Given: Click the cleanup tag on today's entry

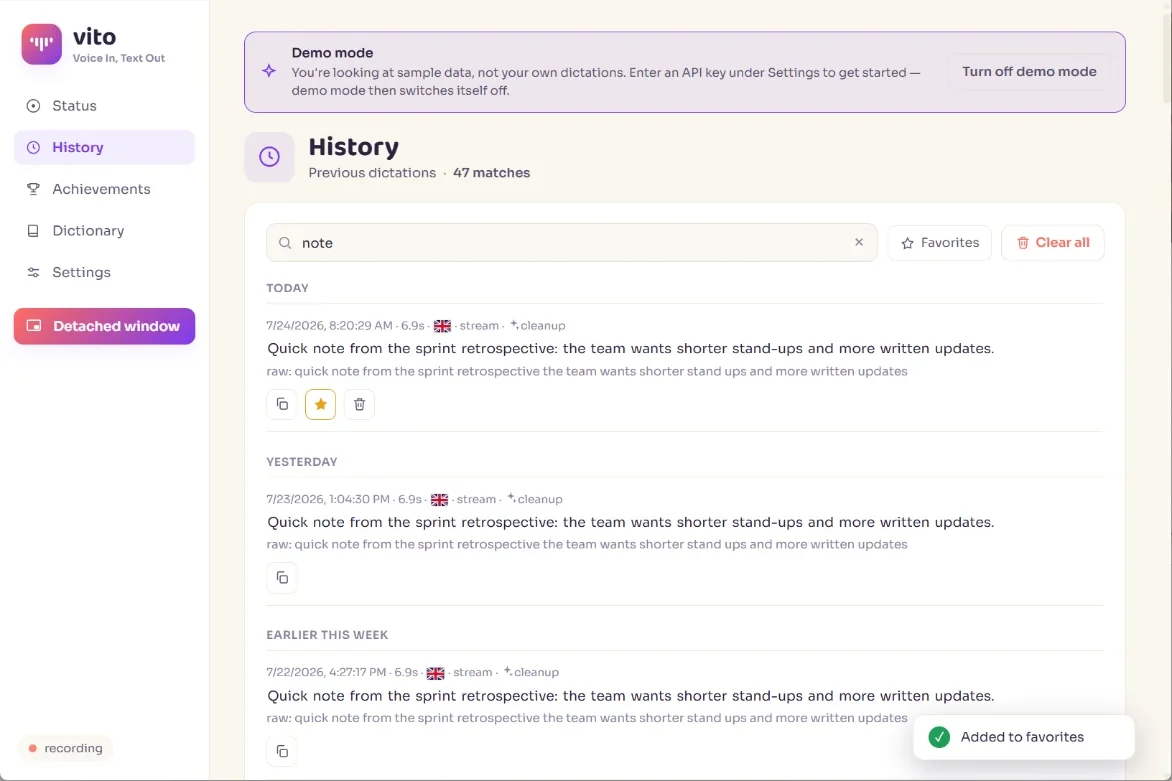Looking at the screenshot, I should 537,326.
